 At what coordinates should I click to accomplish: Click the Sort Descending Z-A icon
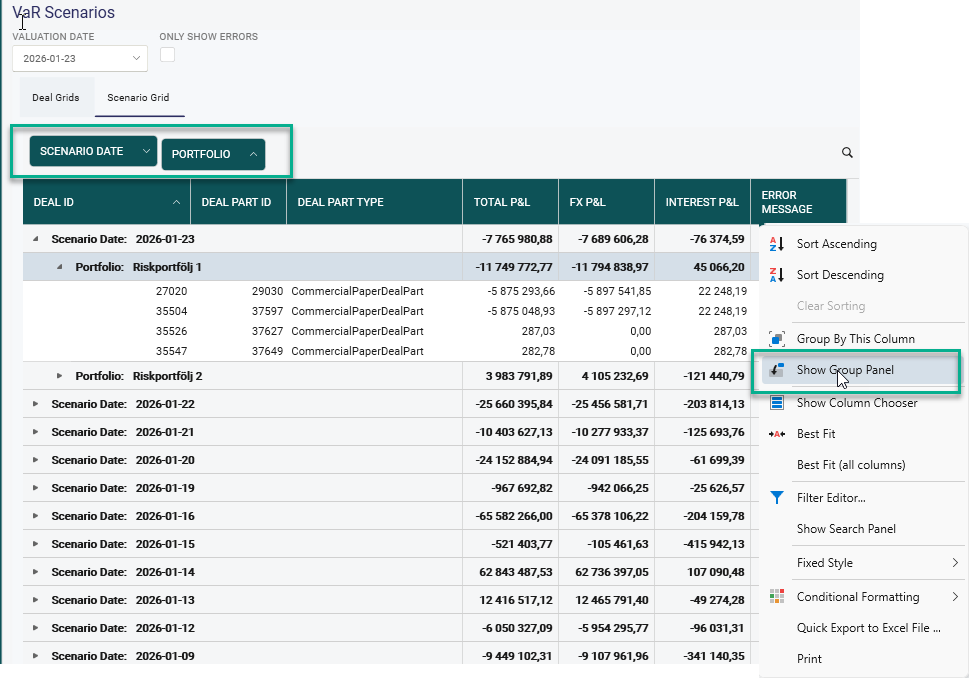coord(777,275)
